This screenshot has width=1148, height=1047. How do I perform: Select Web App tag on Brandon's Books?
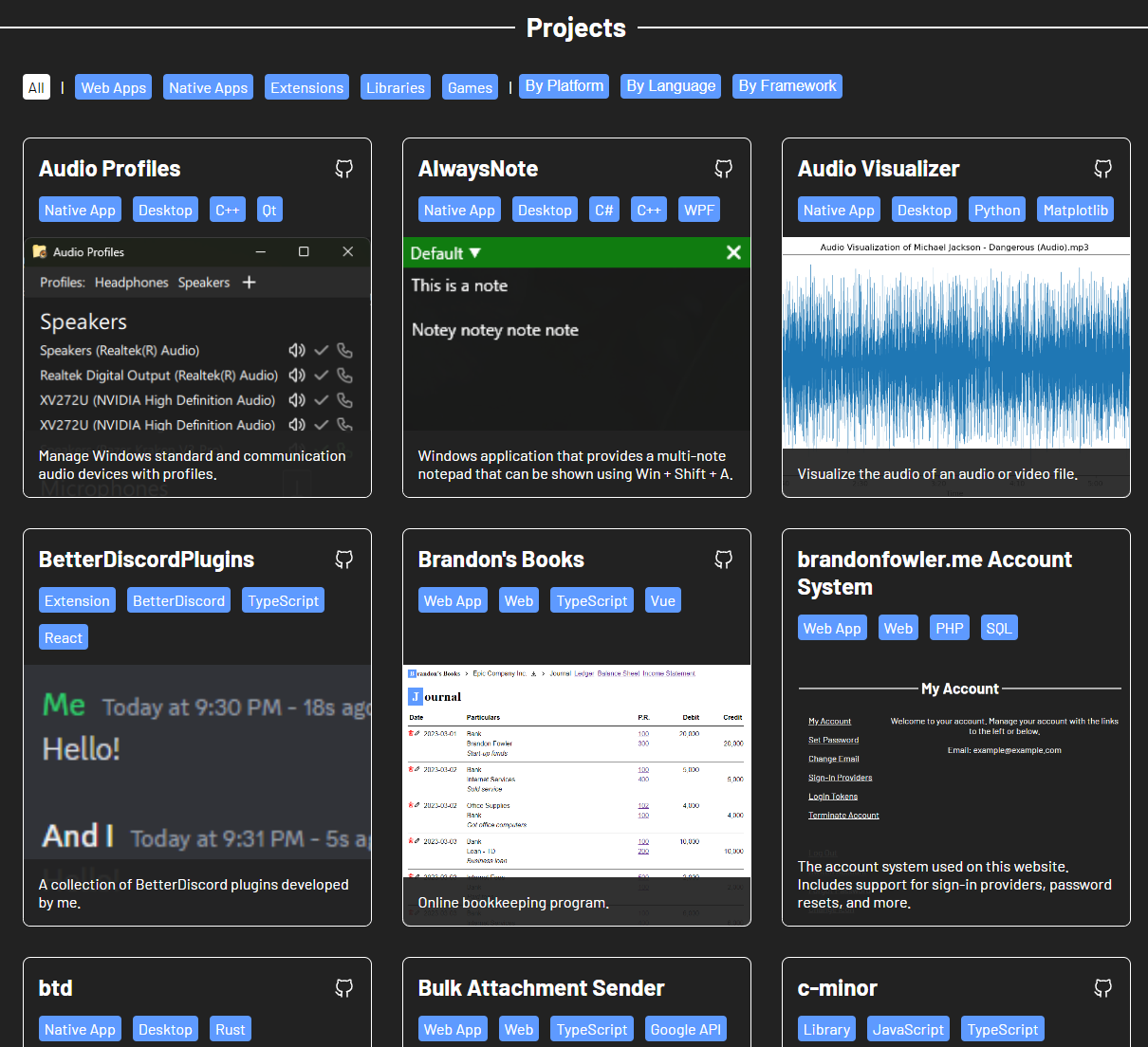point(453,600)
